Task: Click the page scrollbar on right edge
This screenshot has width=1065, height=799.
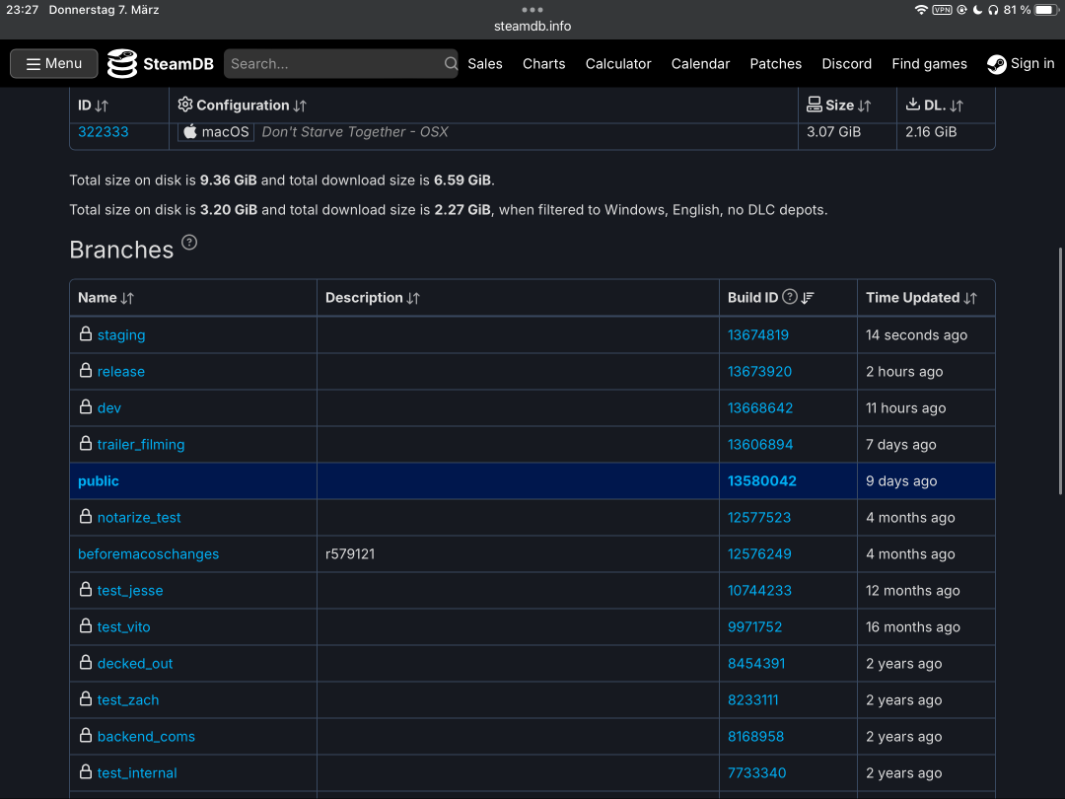Action: click(1060, 370)
